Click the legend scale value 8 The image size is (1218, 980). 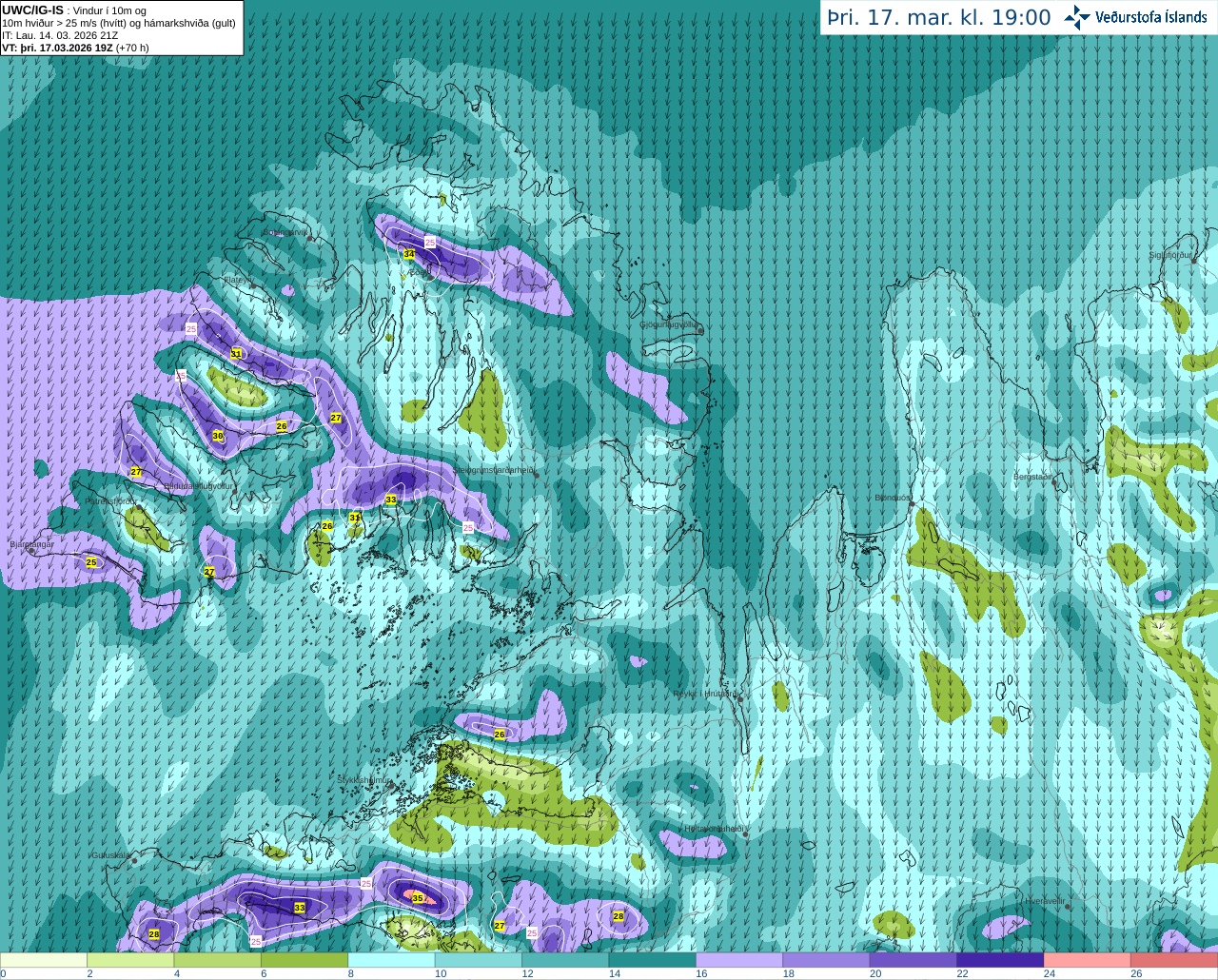pyautogui.click(x=353, y=973)
